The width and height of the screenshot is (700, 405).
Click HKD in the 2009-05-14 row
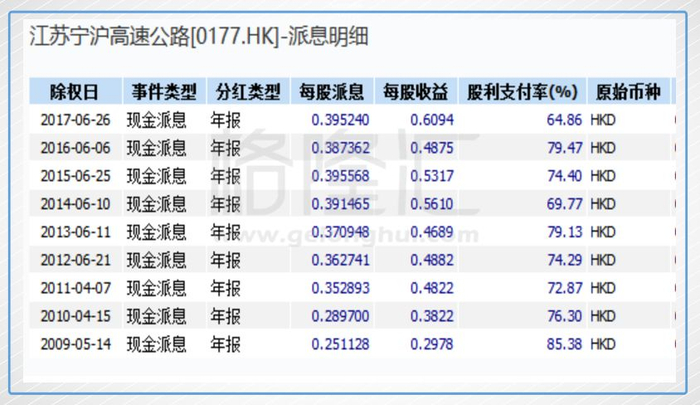603,344
